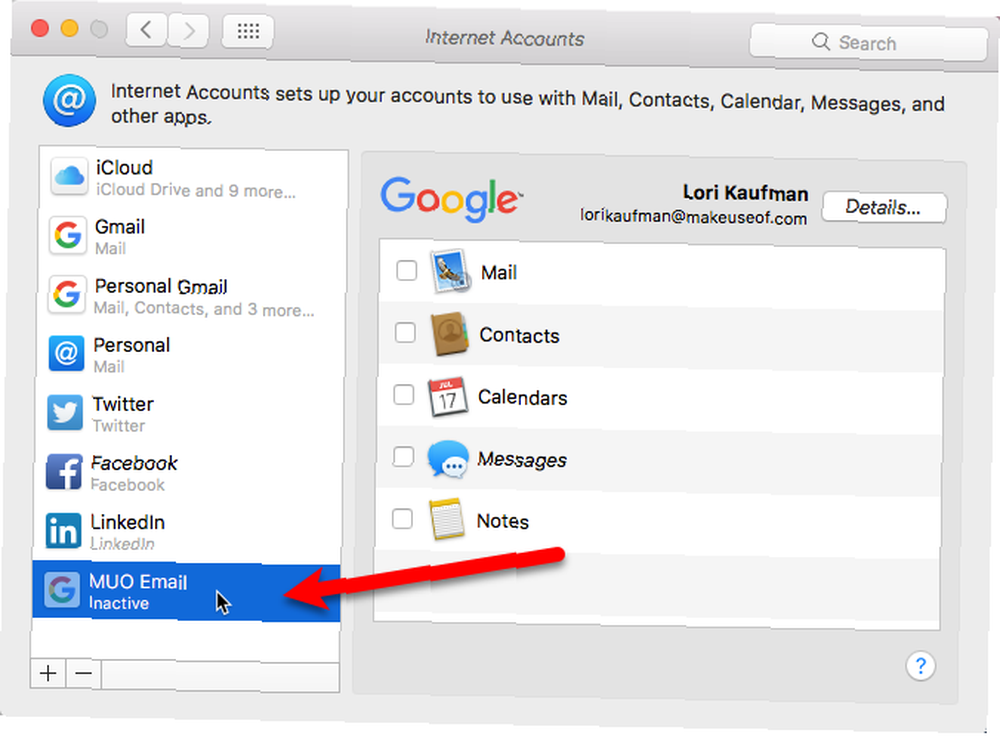Click the Calendars app icon
The height and width of the screenshot is (736, 1000).
pyautogui.click(x=448, y=397)
